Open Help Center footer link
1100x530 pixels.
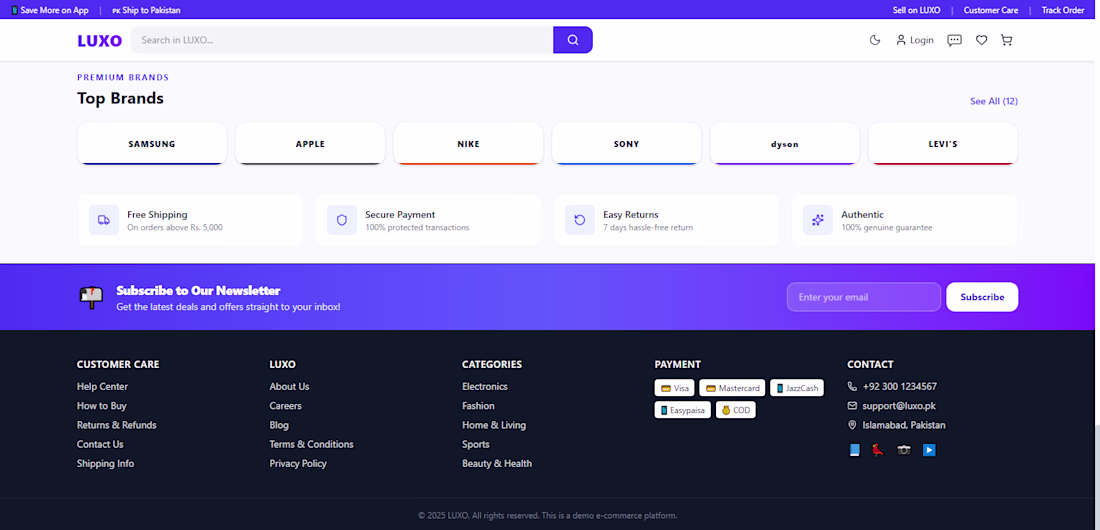tap(102, 387)
